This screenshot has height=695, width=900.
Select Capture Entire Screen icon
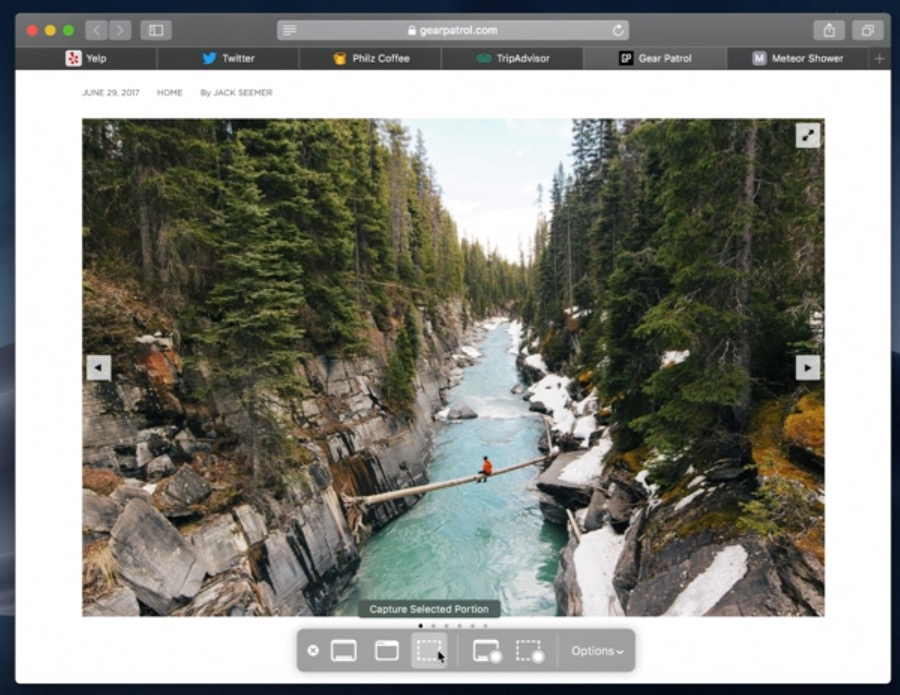click(x=344, y=651)
